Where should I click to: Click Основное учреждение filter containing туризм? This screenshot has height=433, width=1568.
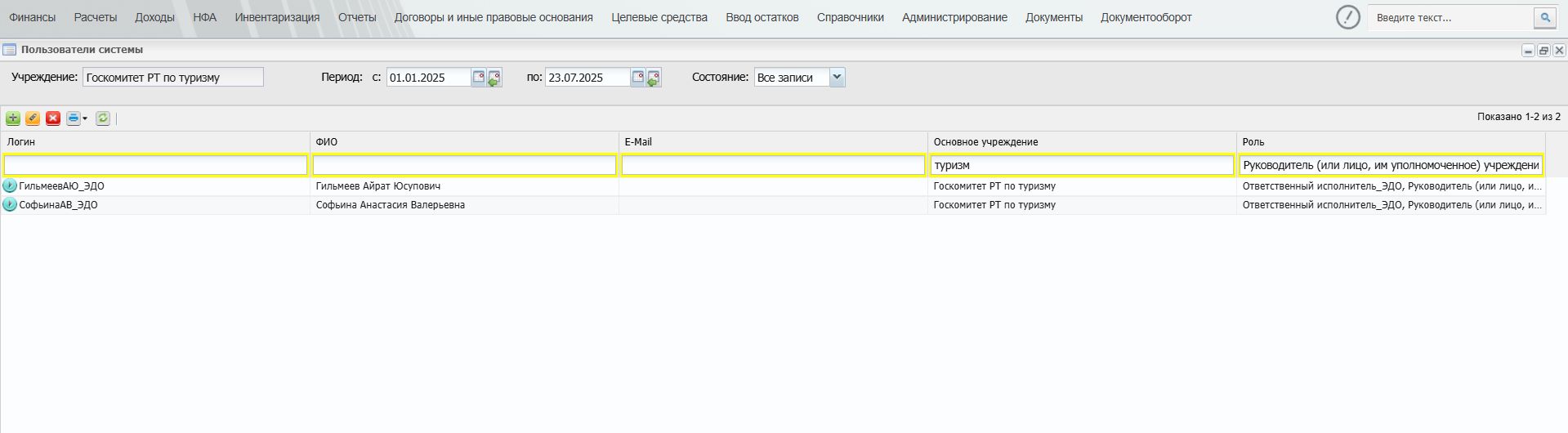(1082, 165)
